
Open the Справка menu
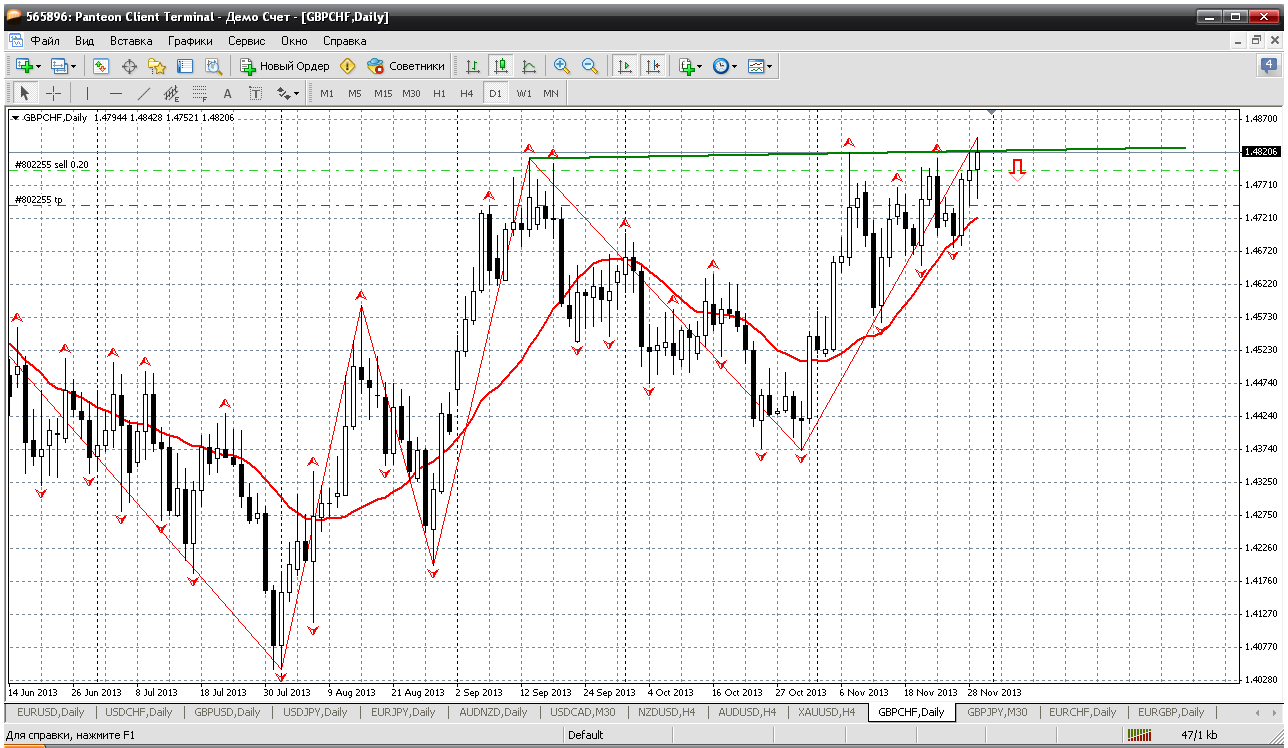(x=344, y=41)
